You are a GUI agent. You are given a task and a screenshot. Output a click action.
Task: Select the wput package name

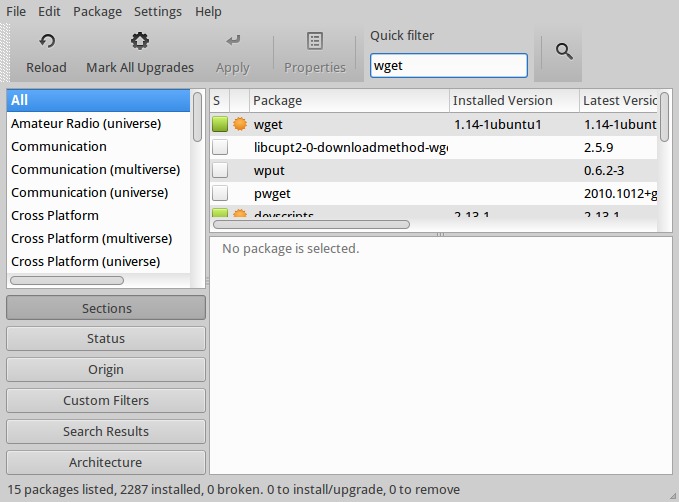tap(269, 171)
